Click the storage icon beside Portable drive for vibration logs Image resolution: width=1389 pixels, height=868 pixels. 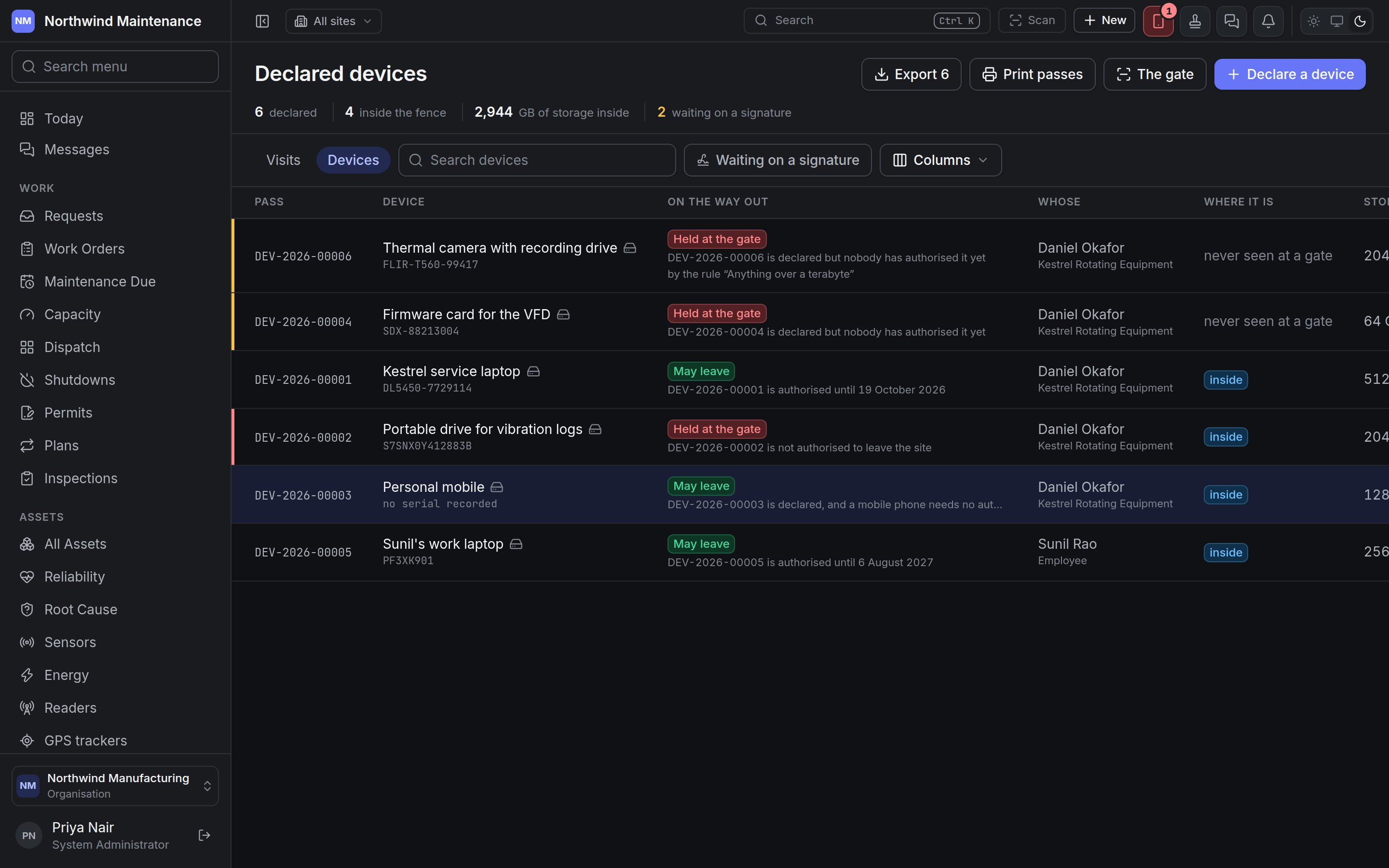click(x=595, y=429)
